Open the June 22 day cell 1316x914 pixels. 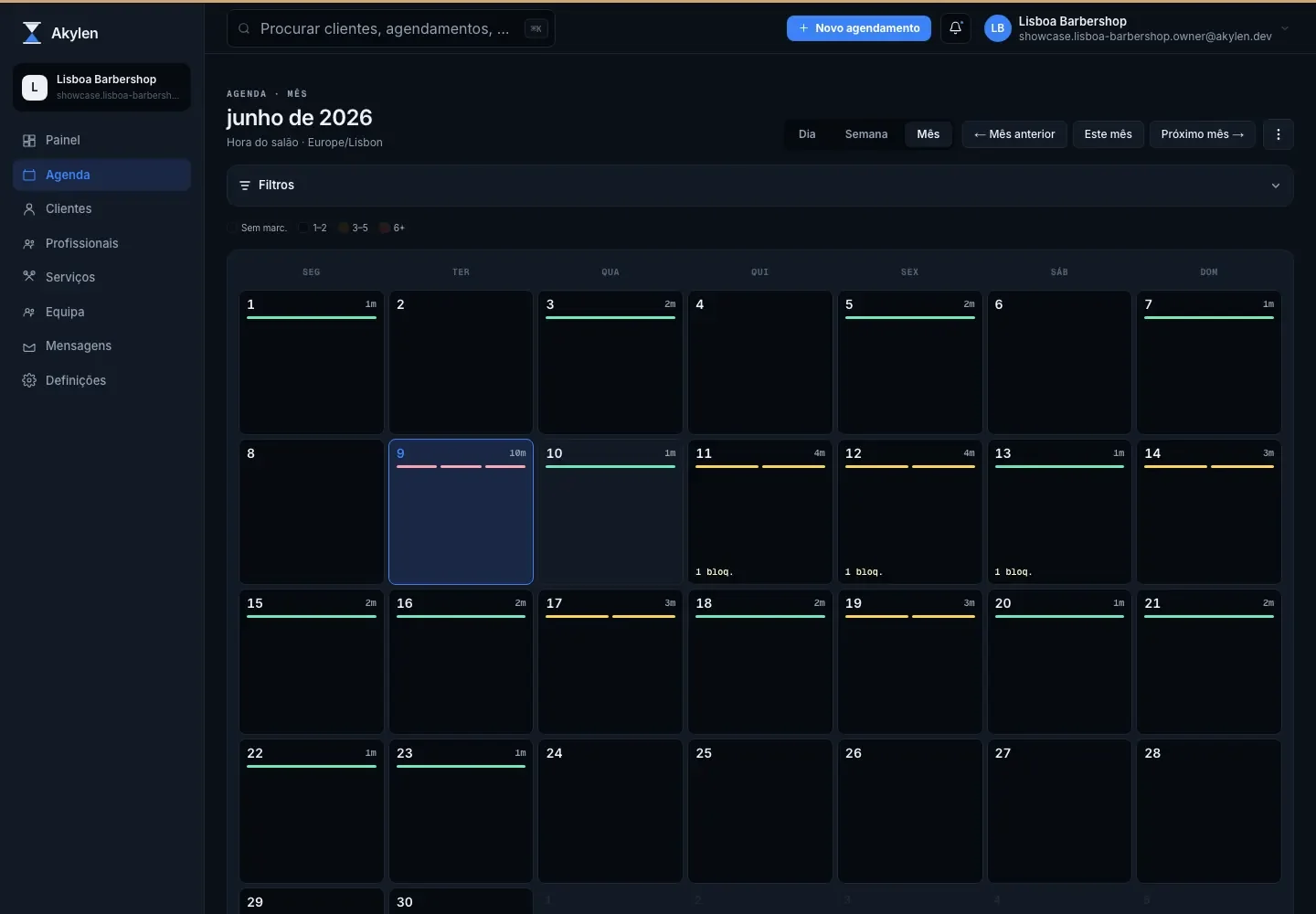312,812
